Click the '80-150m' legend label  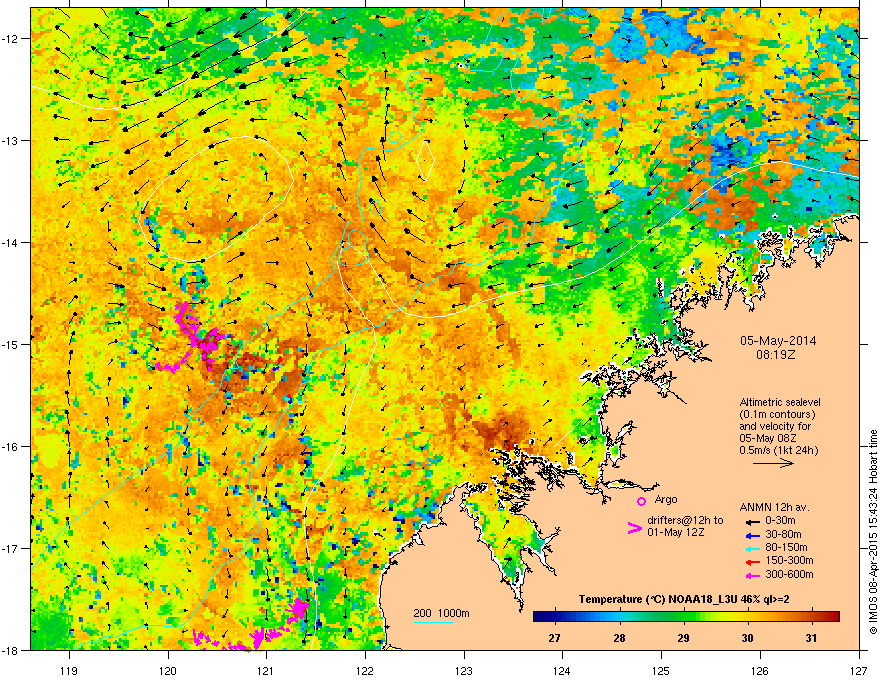786,548
